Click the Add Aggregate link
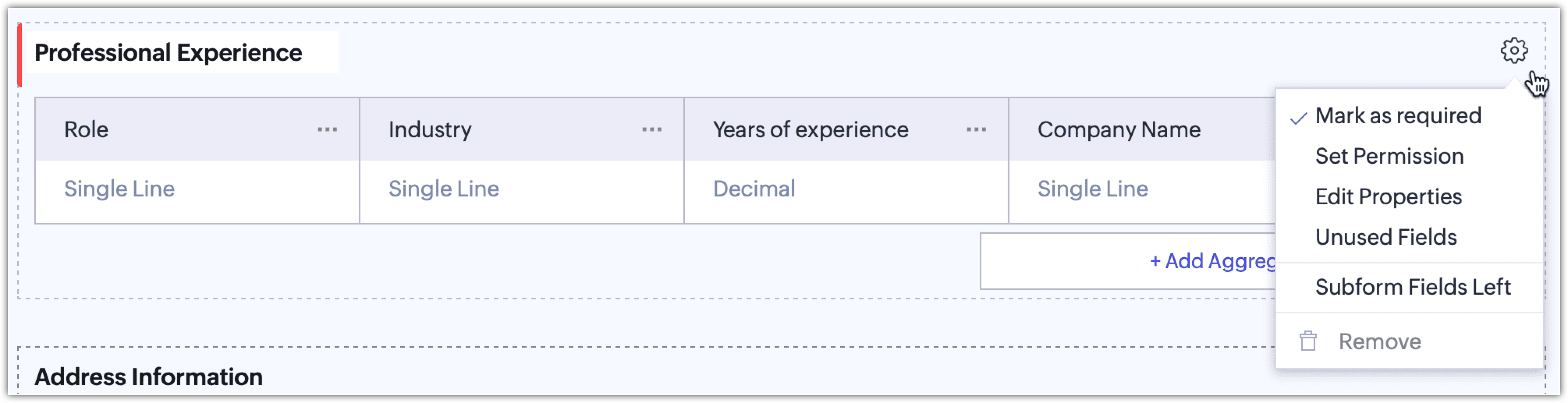This screenshot has width=1568, height=403. [x=1211, y=261]
